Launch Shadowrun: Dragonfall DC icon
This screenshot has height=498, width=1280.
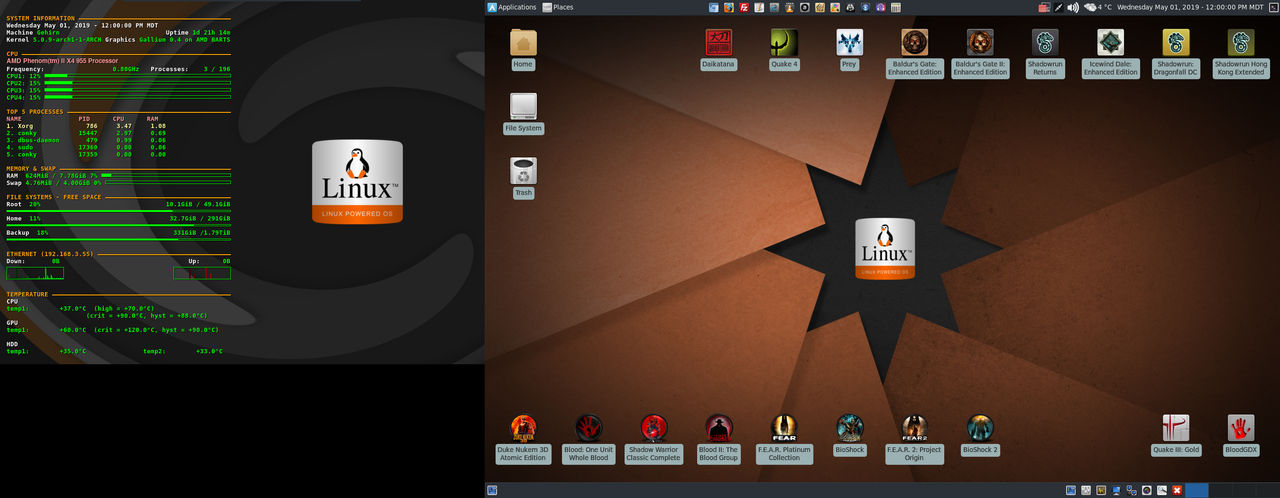click(1176, 53)
